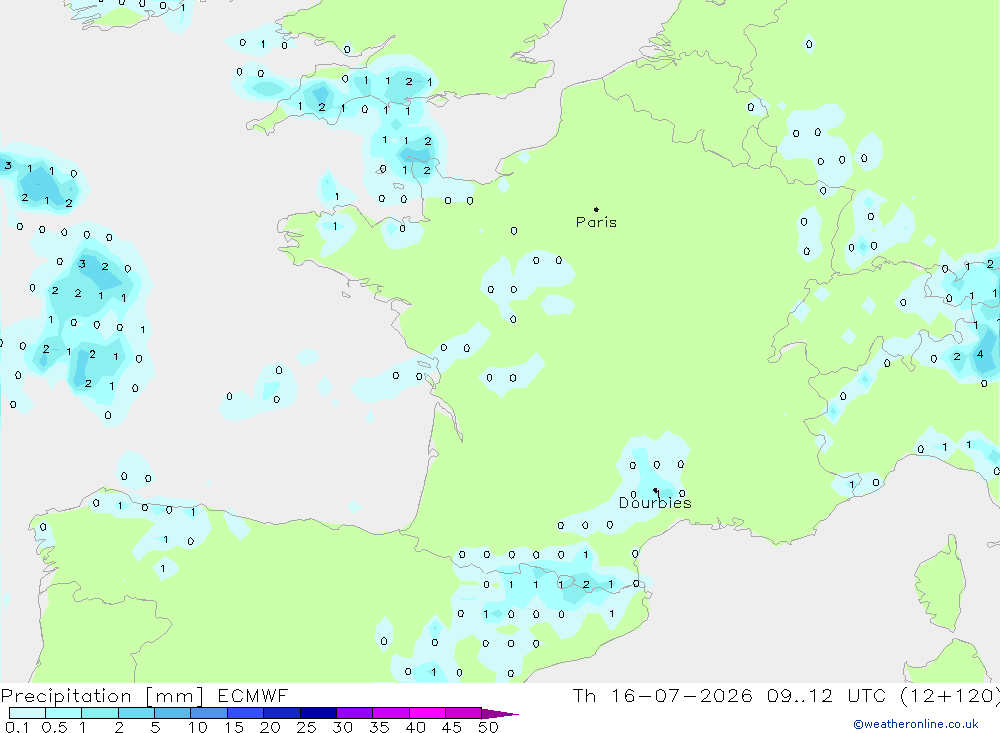Click the 30 mm purple legend swatch
Image resolution: width=1000 pixels, height=733 pixels.
(354, 713)
